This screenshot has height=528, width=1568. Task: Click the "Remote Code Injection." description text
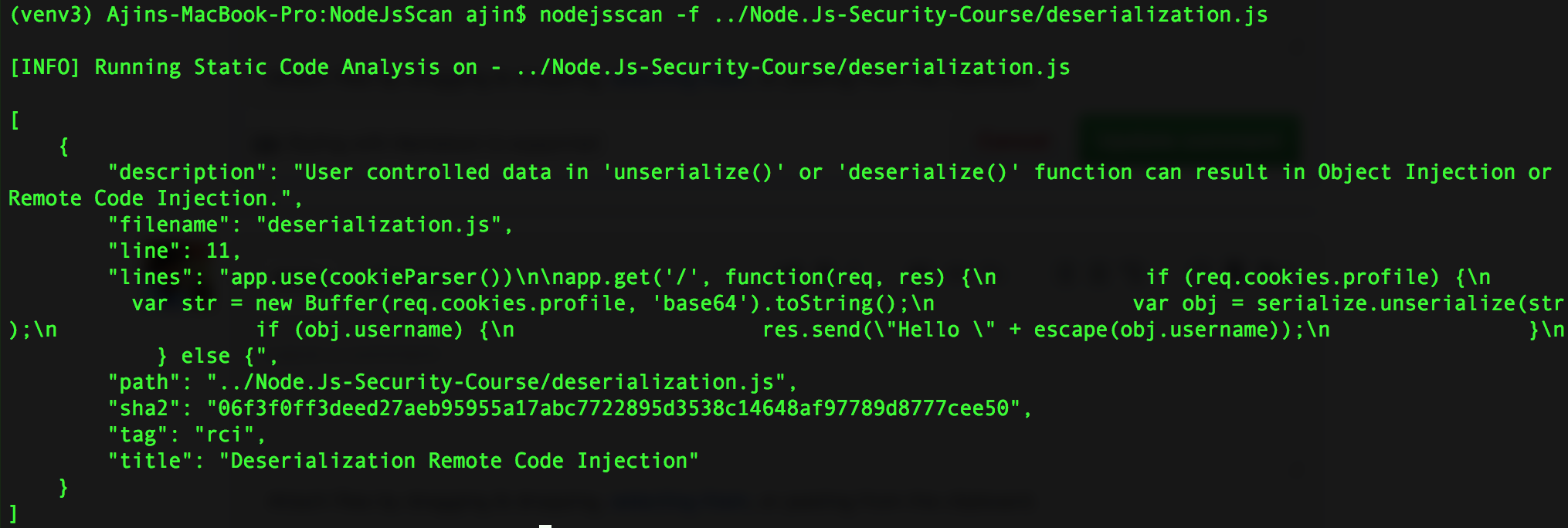(150, 199)
